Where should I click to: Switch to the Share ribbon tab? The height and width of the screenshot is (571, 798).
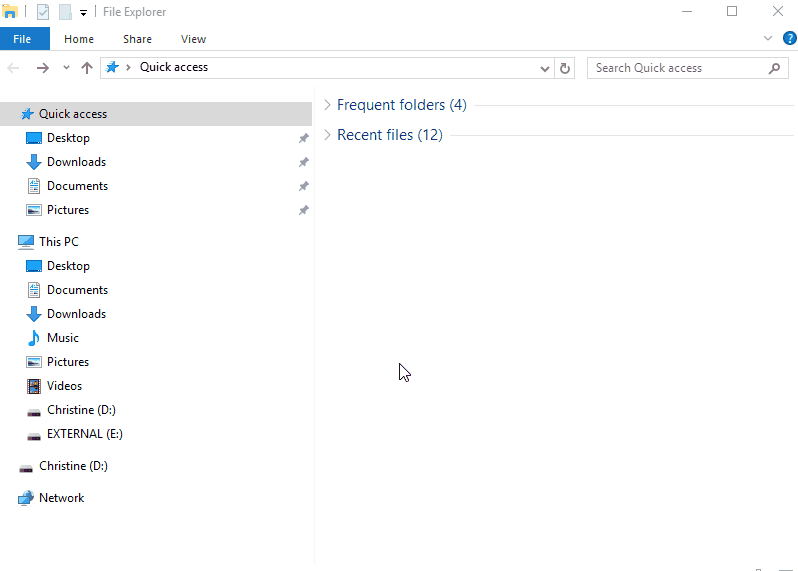click(137, 39)
